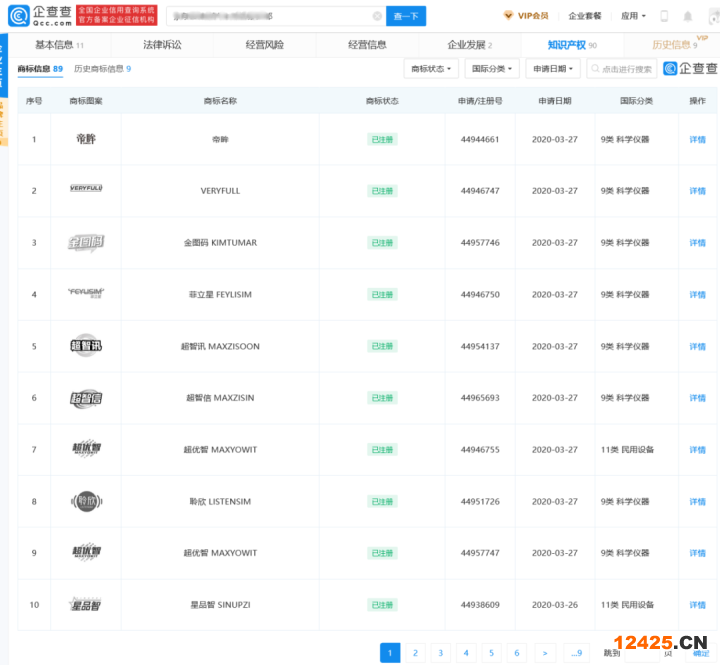
Task: Switch to 知识产权 tab
Action: point(572,45)
